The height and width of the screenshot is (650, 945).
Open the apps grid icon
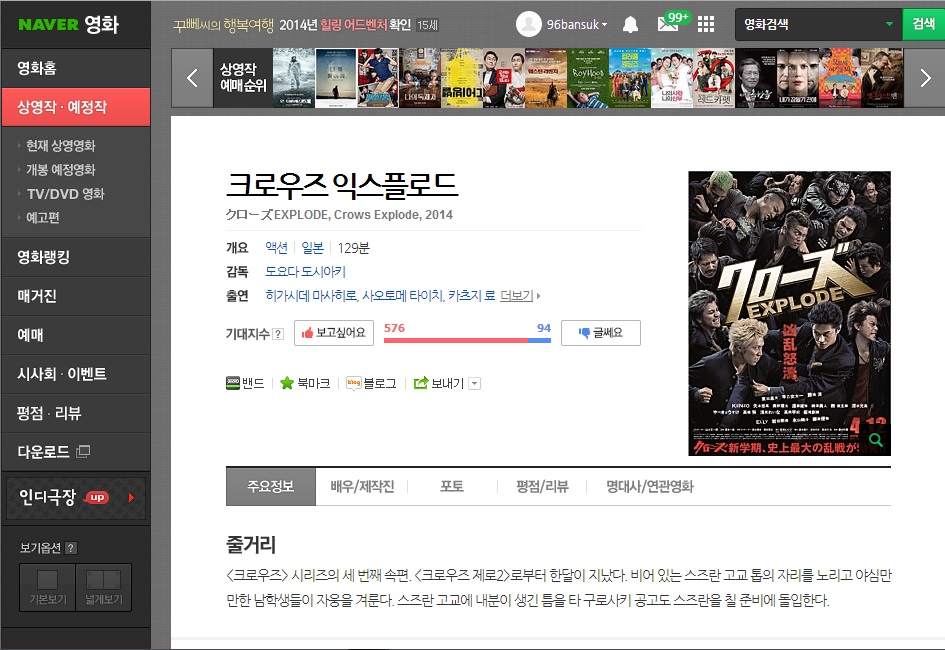(706, 24)
